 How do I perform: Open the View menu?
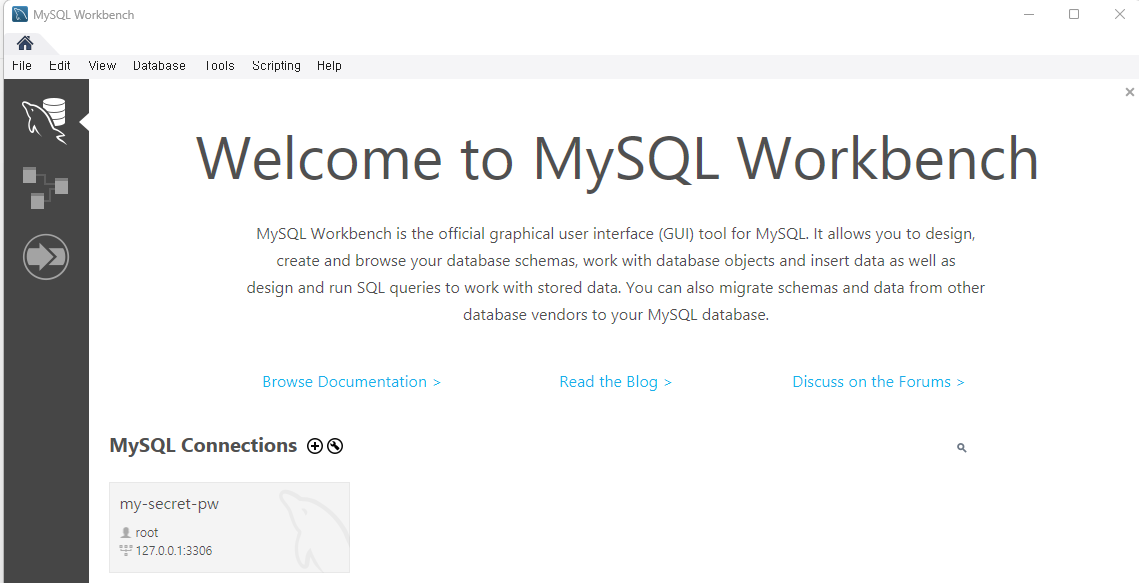point(102,65)
